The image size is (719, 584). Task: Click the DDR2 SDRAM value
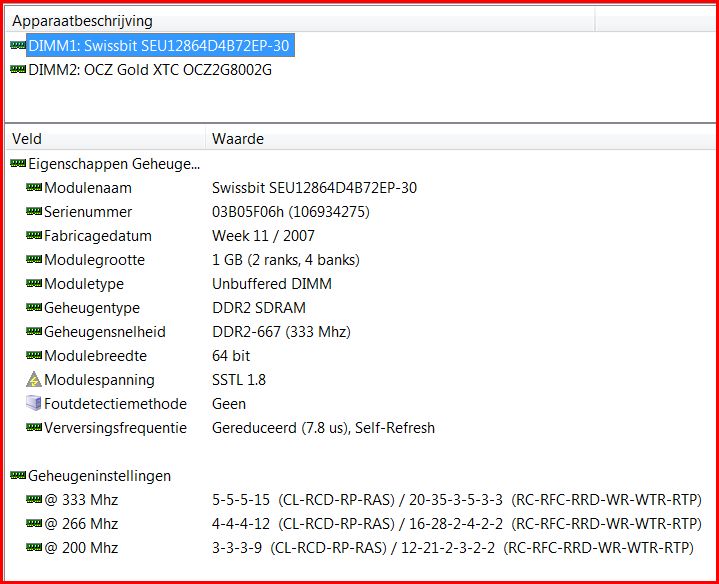pyautogui.click(x=259, y=308)
